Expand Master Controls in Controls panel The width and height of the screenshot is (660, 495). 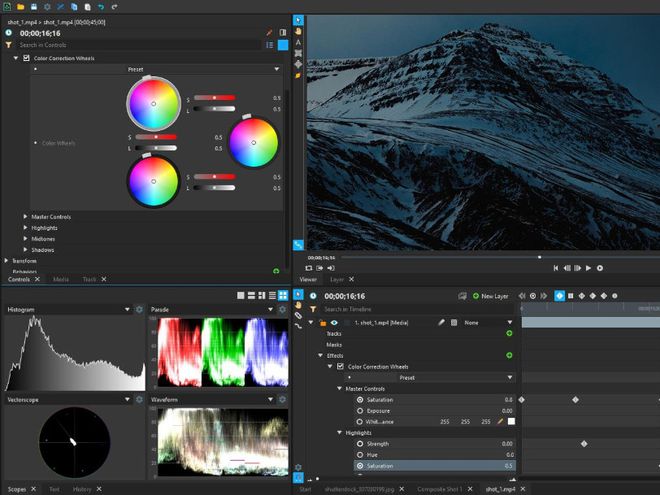[x=26, y=216]
